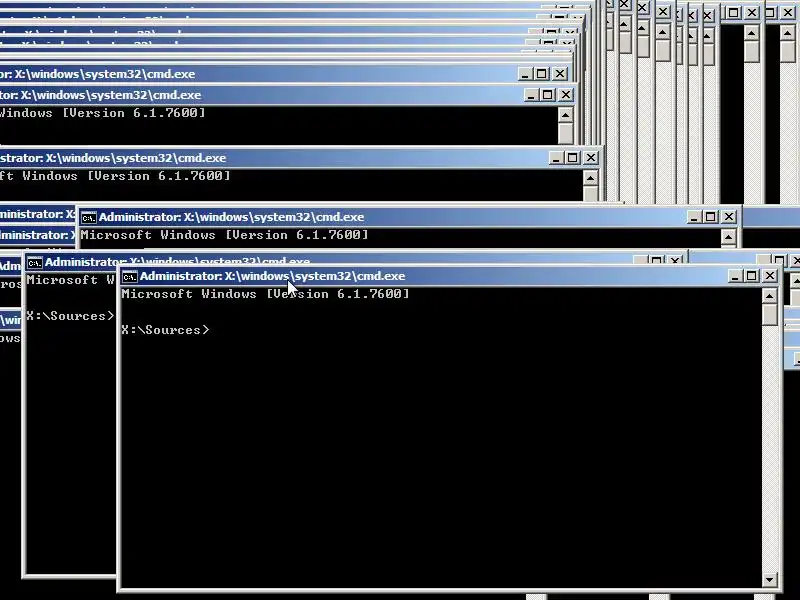Click title 'tor: X:\windows\system32\cmd.exe'
Screen dimensions: 800x600
click(101, 95)
